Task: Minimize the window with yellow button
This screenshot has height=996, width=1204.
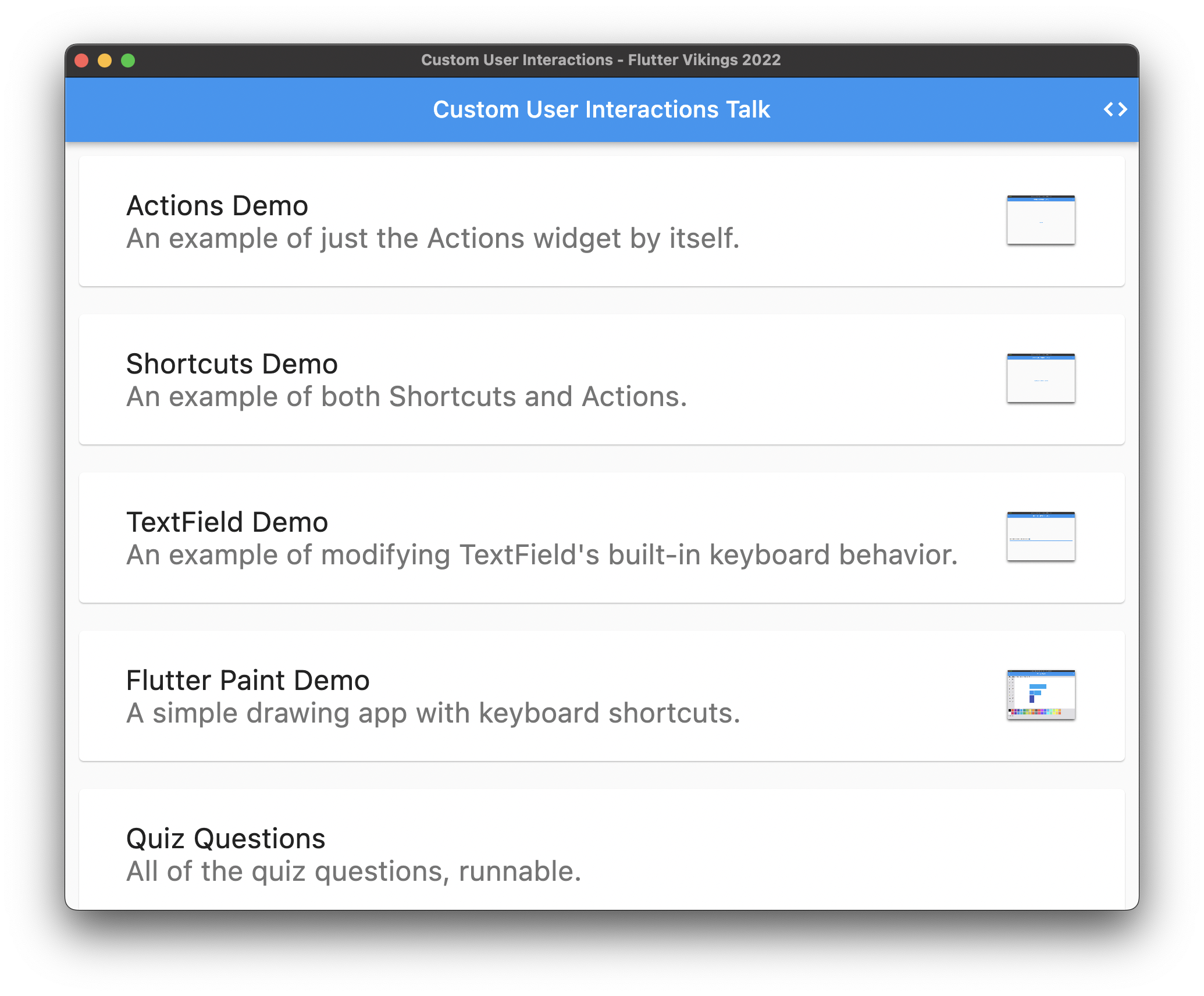Action: 105,61
